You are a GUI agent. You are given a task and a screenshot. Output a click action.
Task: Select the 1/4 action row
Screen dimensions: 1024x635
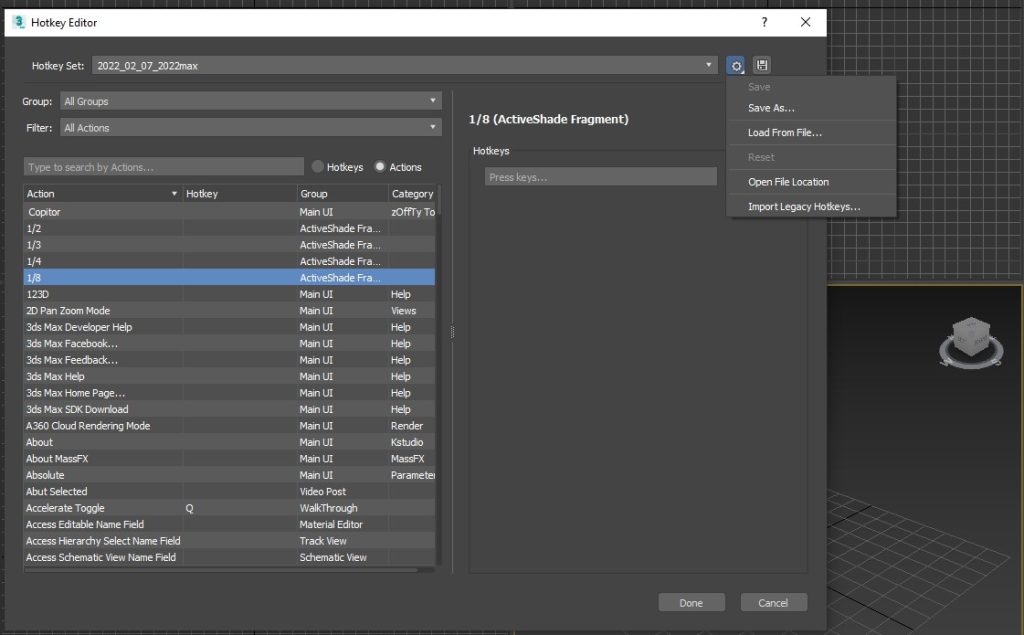pyautogui.click(x=229, y=261)
